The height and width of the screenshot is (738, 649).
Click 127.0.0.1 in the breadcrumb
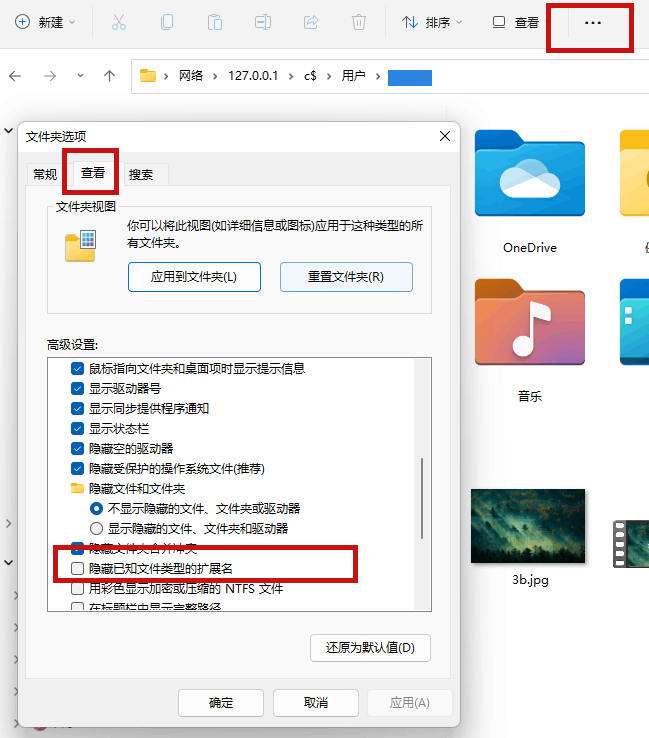(253, 76)
